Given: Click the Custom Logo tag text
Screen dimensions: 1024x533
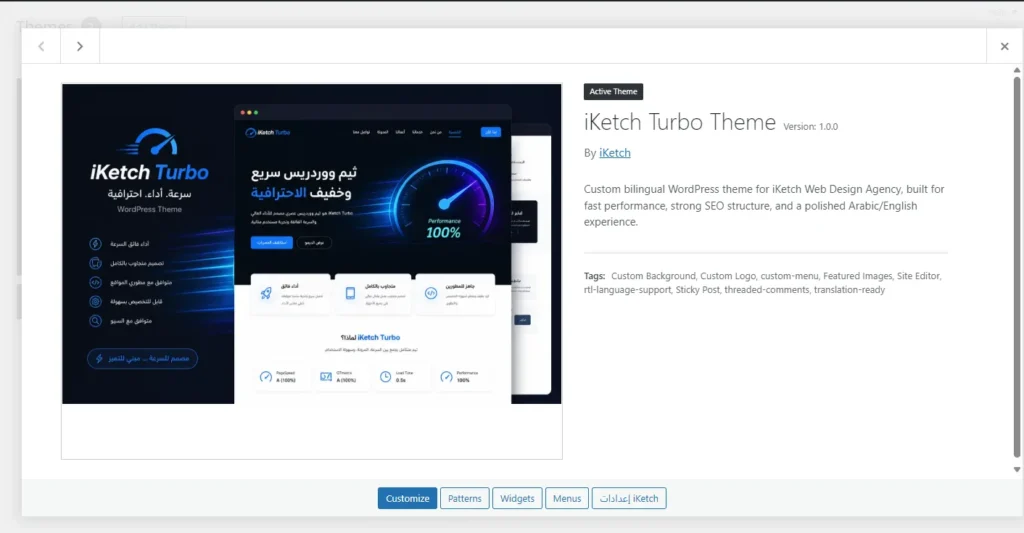Looking at the screenshot, I should coord(728,276).
